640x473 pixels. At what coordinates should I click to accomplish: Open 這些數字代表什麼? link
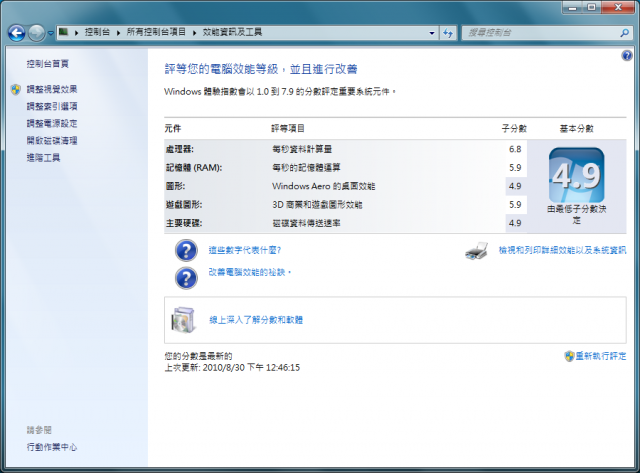(244, 250)
